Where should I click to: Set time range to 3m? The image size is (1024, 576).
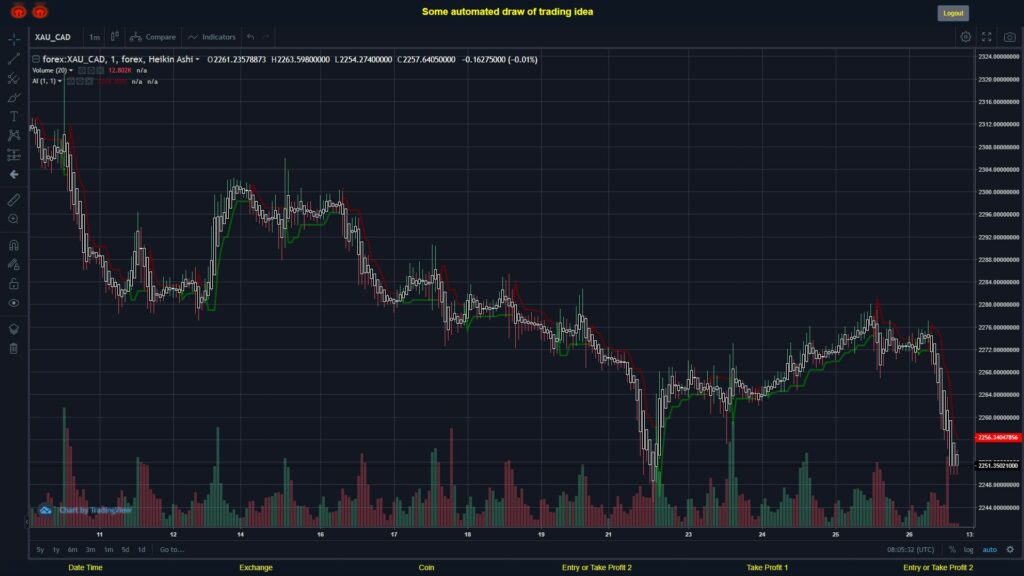(90, 550)
